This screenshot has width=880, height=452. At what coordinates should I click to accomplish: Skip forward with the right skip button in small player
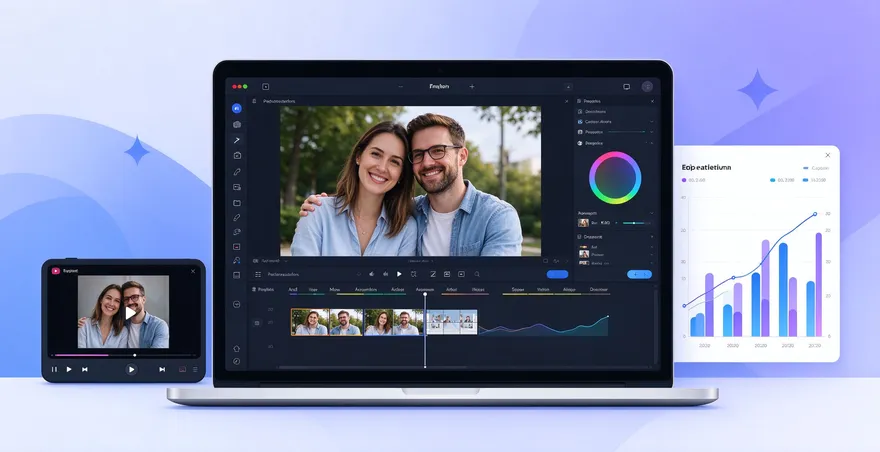click(162, 369)
